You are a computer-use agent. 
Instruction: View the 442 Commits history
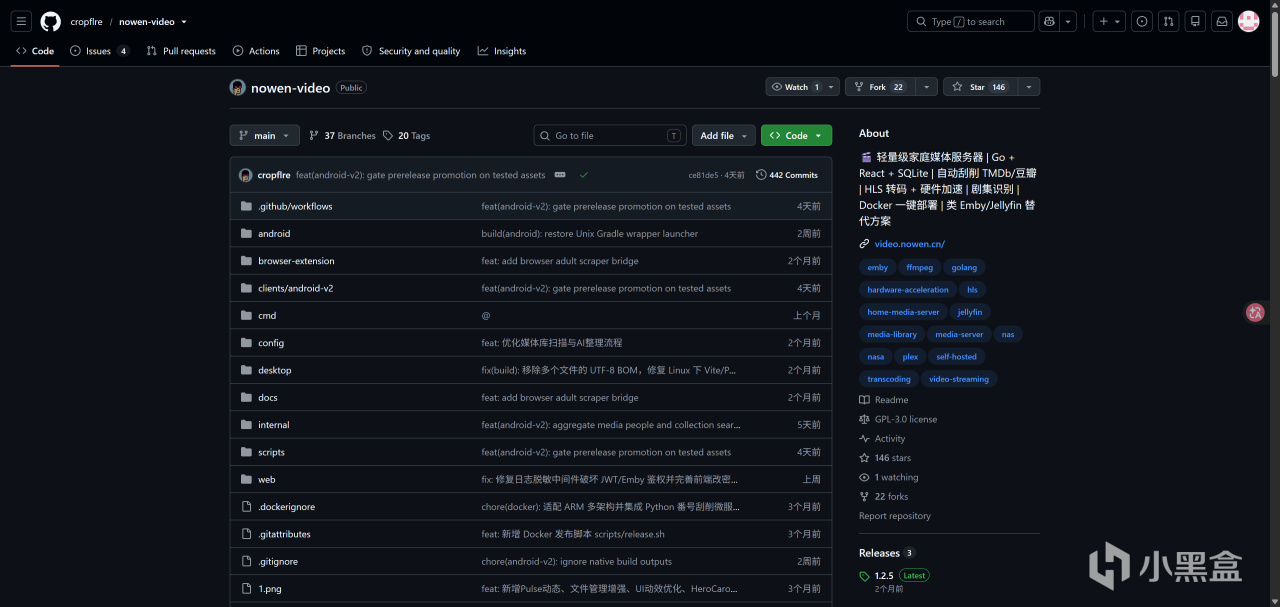pyautogui.click(x=787, y=175)
